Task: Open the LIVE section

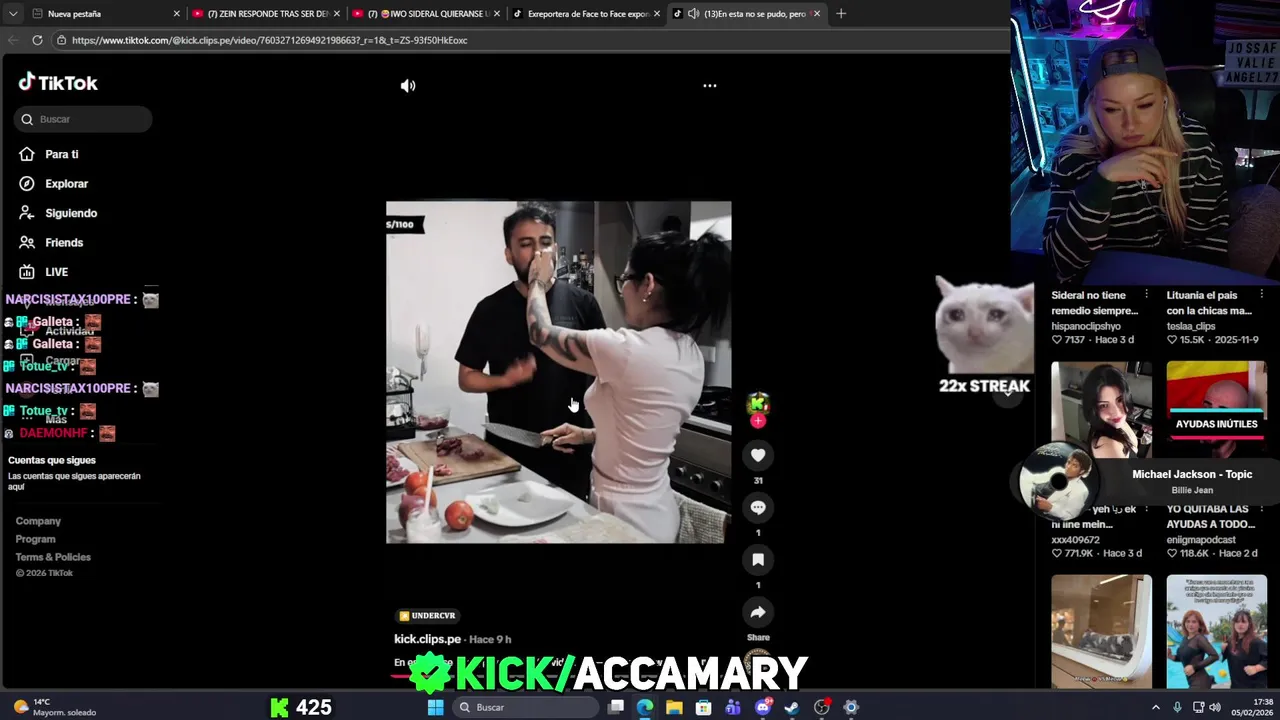Action: click(x=56, y=272)
